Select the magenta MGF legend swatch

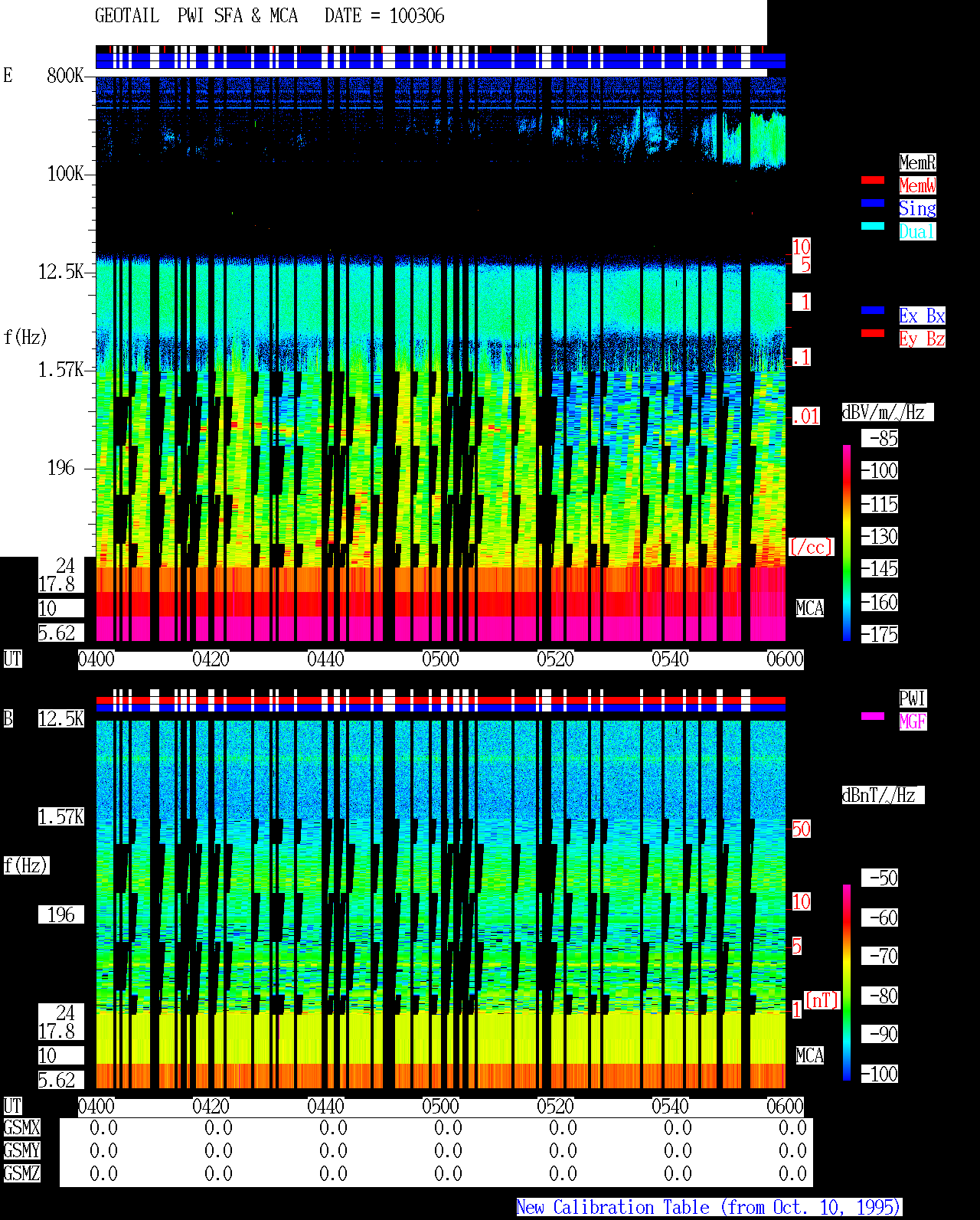[x=873, y=716]
